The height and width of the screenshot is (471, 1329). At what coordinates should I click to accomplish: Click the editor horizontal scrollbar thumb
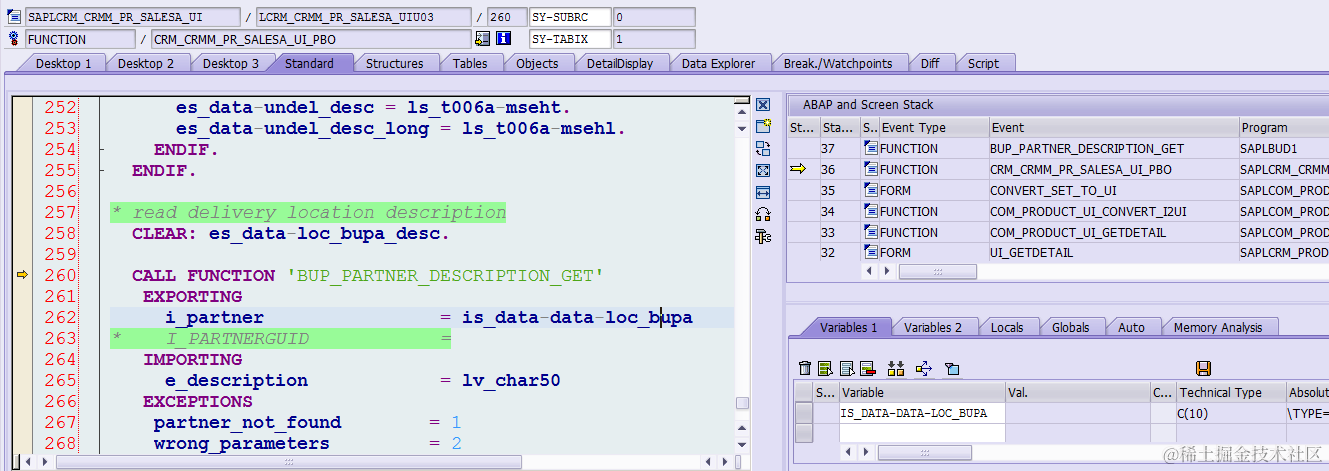click(x=289, y=462)
